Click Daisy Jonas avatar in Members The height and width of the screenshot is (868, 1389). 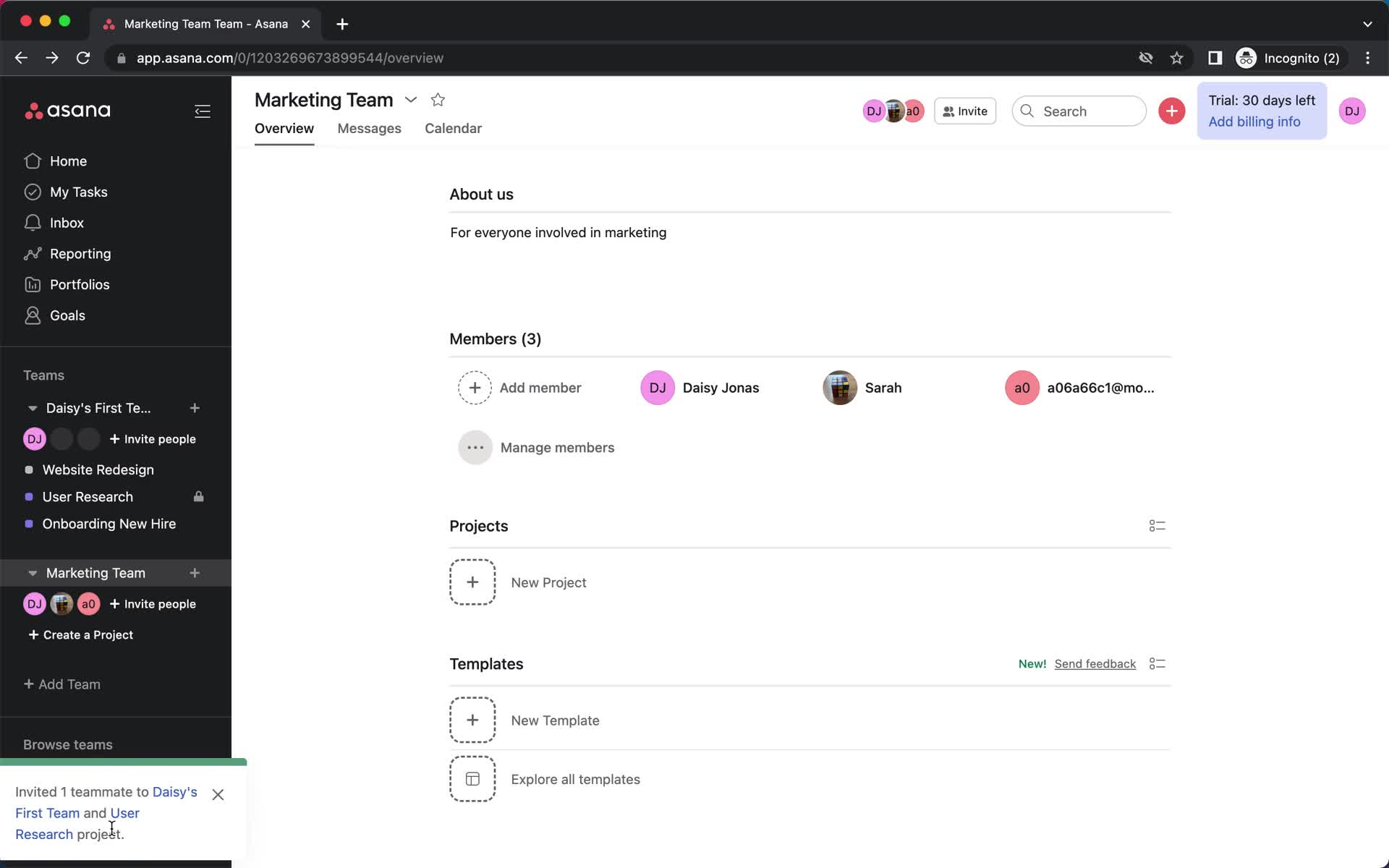(x=658, y=388)
